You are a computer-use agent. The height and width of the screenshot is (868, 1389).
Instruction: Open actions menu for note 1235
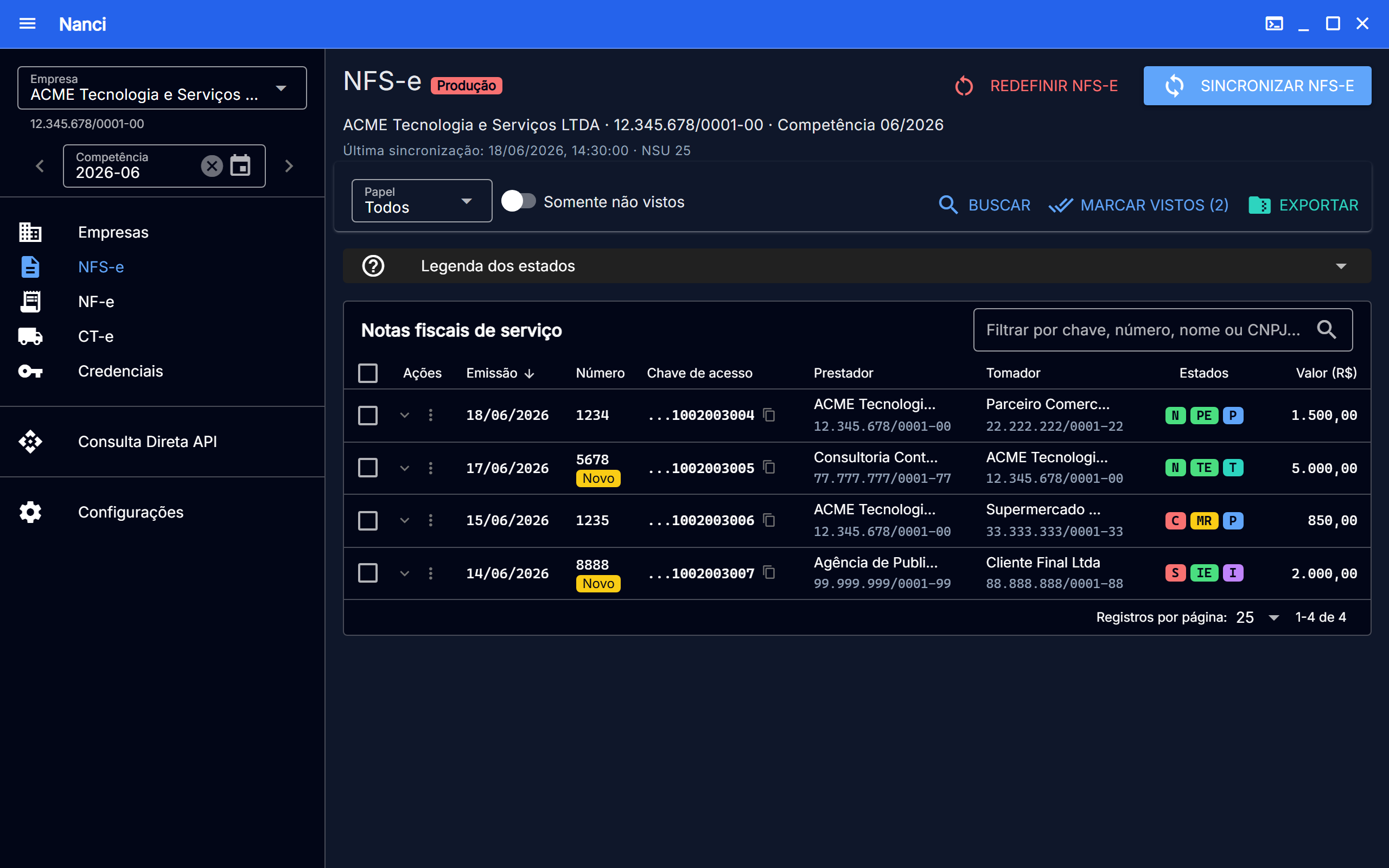point(430,520)
